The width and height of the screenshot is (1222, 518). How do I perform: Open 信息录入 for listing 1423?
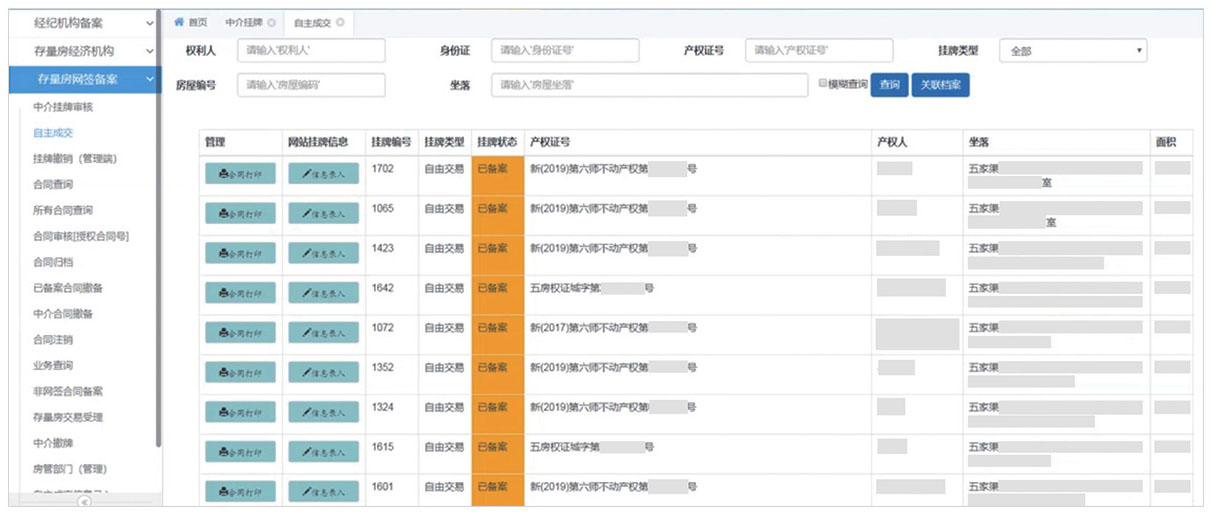[323, 253]
